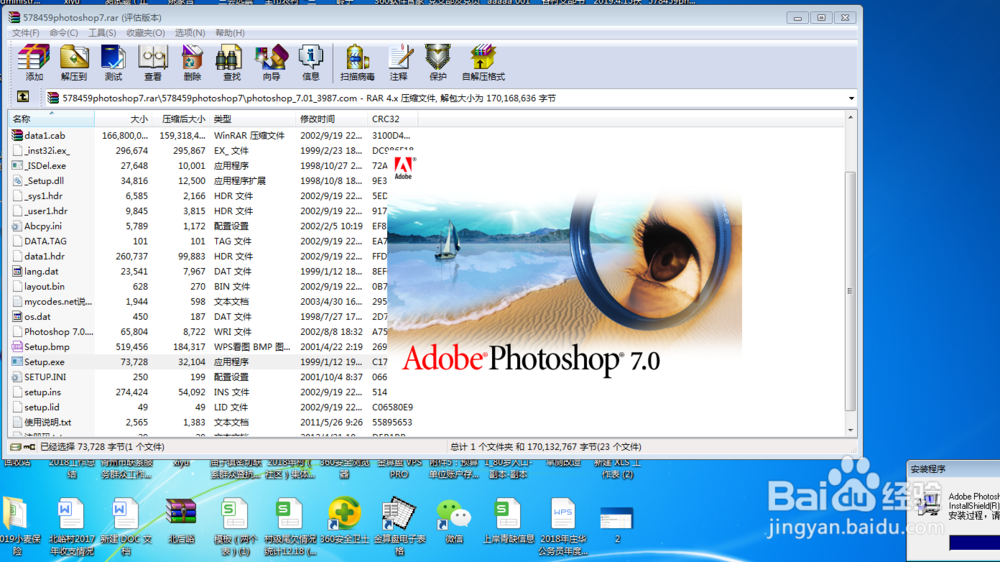Click the status bar drive/key icon
Viewport: 1000px width, 562px height.
[22, 447]
